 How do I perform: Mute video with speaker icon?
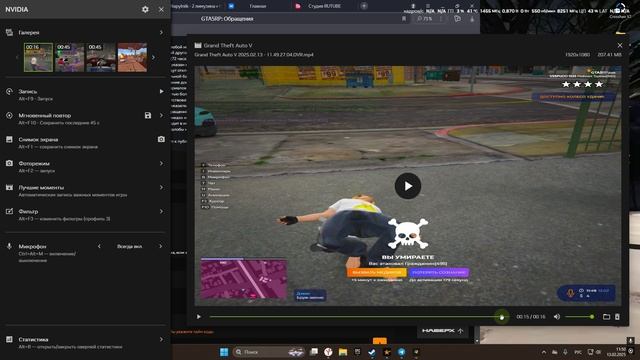557,317
